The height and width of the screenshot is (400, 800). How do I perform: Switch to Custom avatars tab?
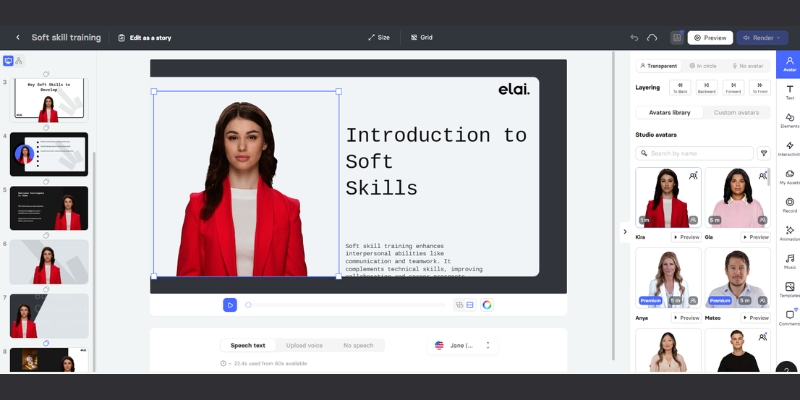point(736,112)
